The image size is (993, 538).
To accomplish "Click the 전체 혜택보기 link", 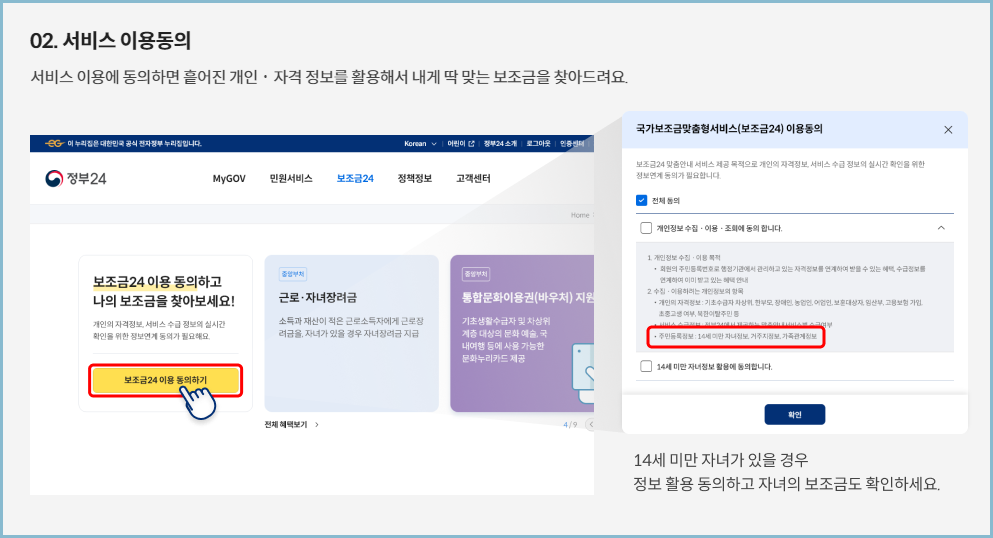I will pyautogui.click(x=291, y=425).
